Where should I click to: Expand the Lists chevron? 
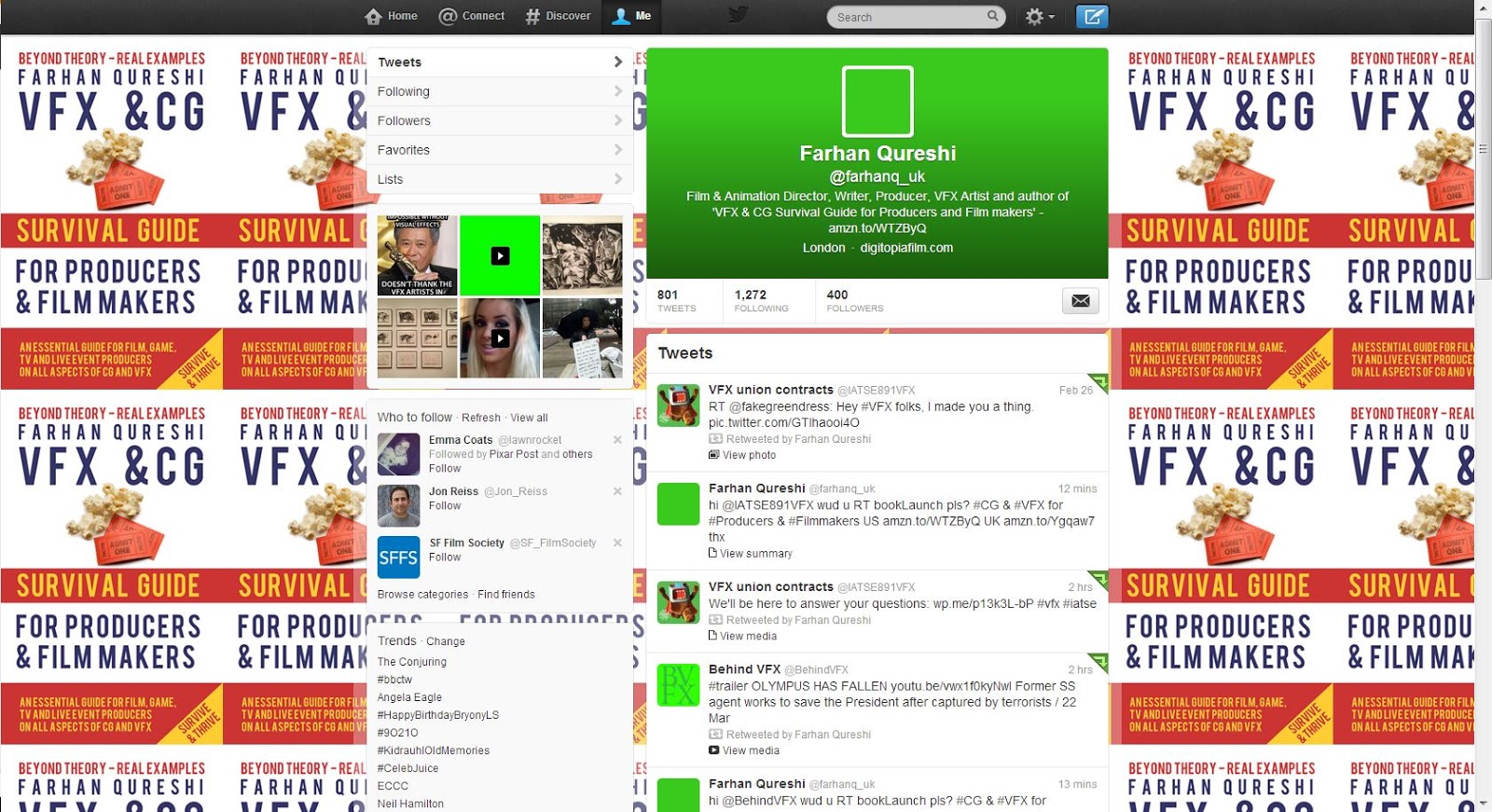tap(617, 179)
